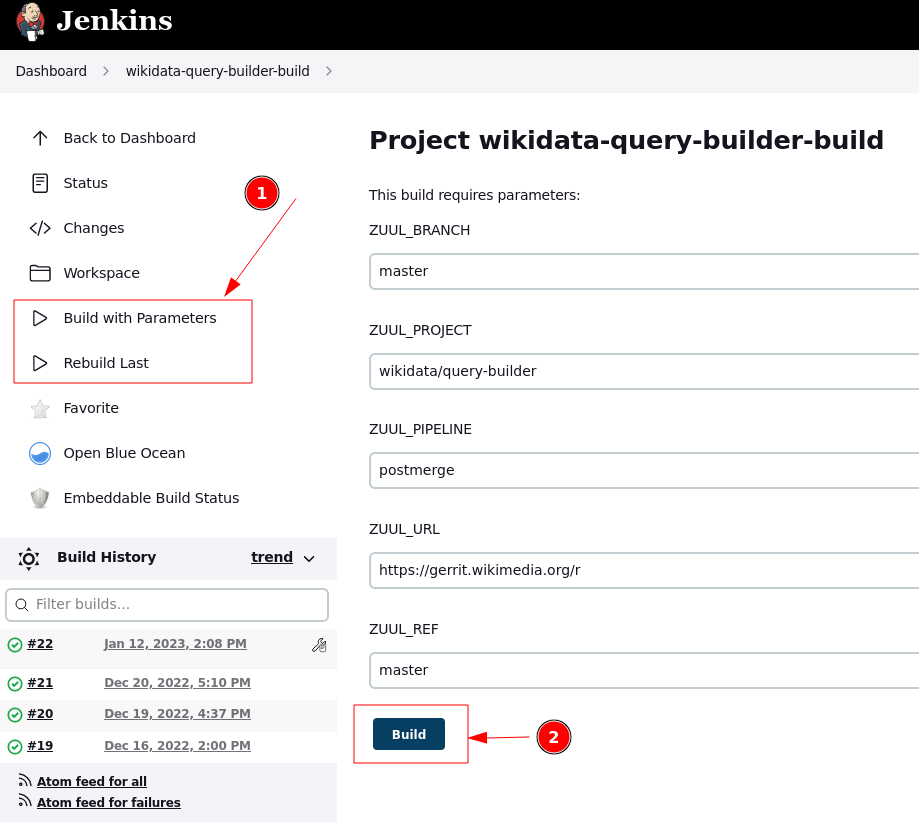Viewport: 919px width, 837px height.
Task: Edit the ZUUL_PIPELINE postmerge field
Action: [x=644, y=471]
